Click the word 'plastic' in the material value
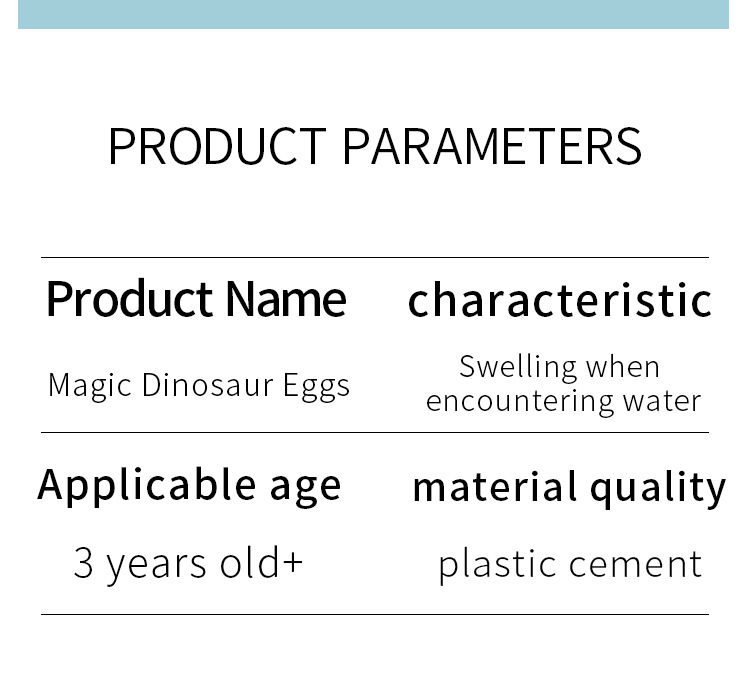 point(494,565)
